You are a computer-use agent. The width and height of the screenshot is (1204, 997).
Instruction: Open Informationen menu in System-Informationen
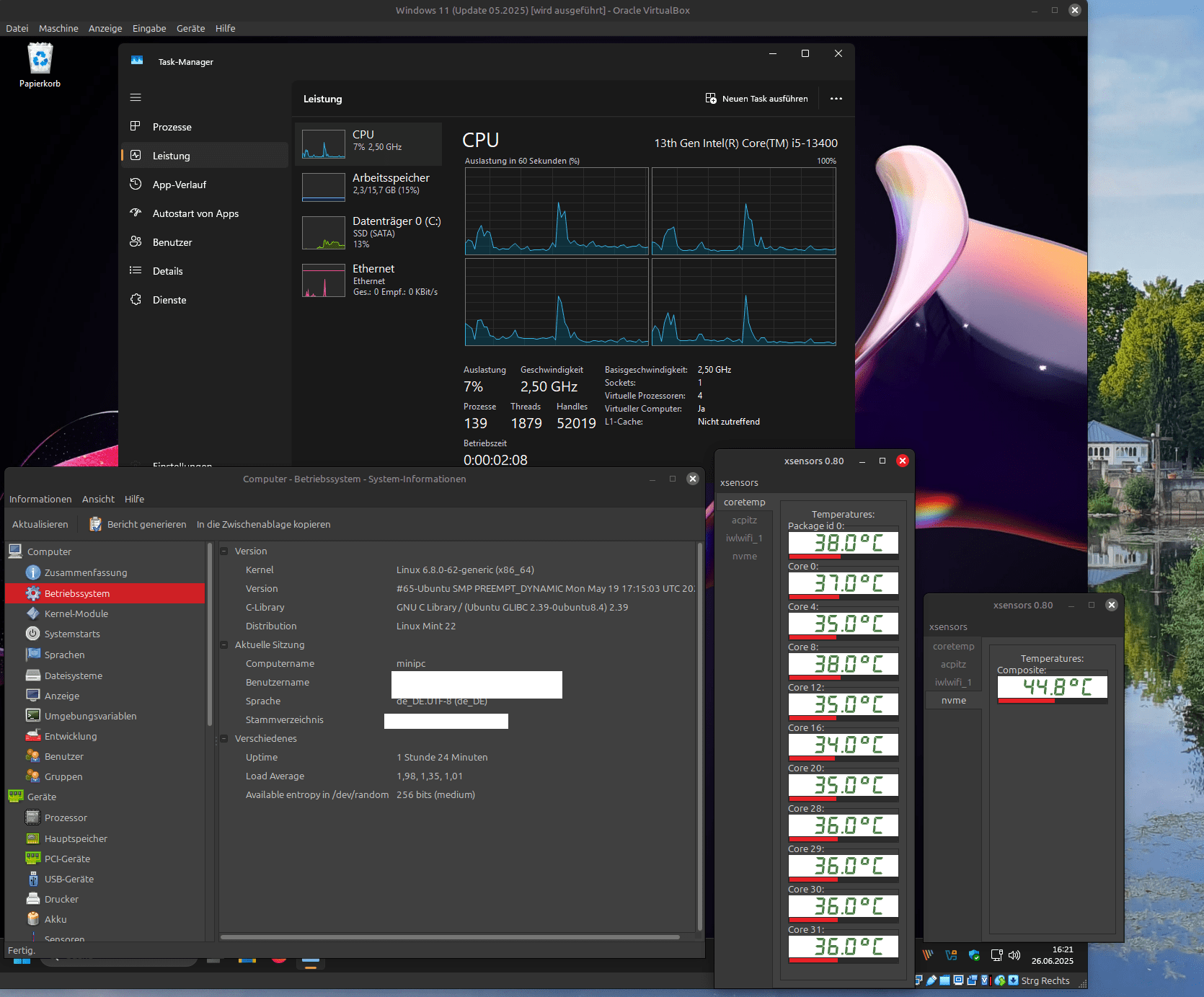(40, 499)
